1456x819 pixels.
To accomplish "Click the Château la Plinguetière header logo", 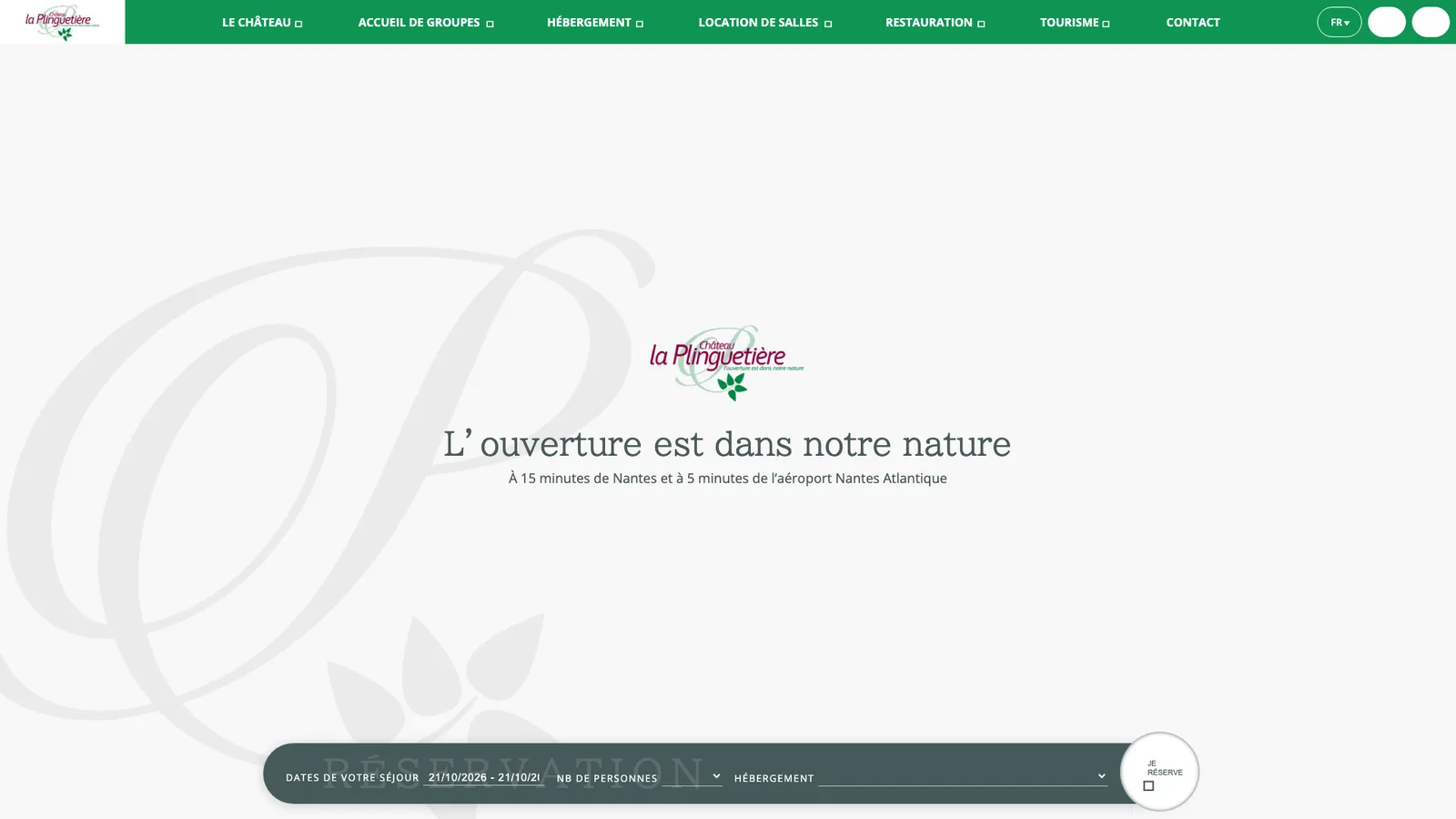I will click(62, 22).
